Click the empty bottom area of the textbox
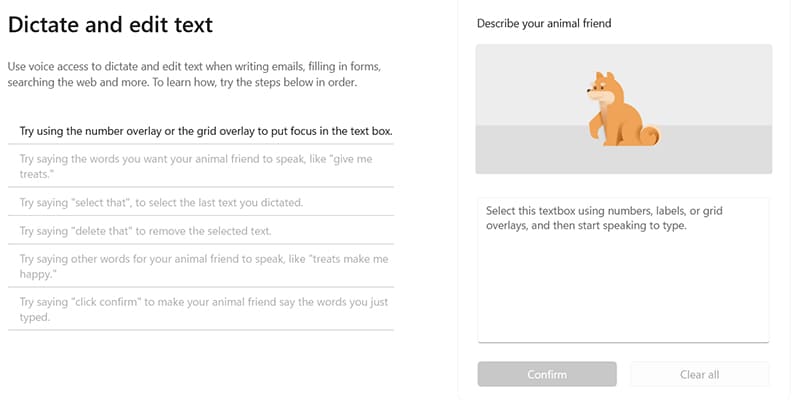 (x=623, y=310)
